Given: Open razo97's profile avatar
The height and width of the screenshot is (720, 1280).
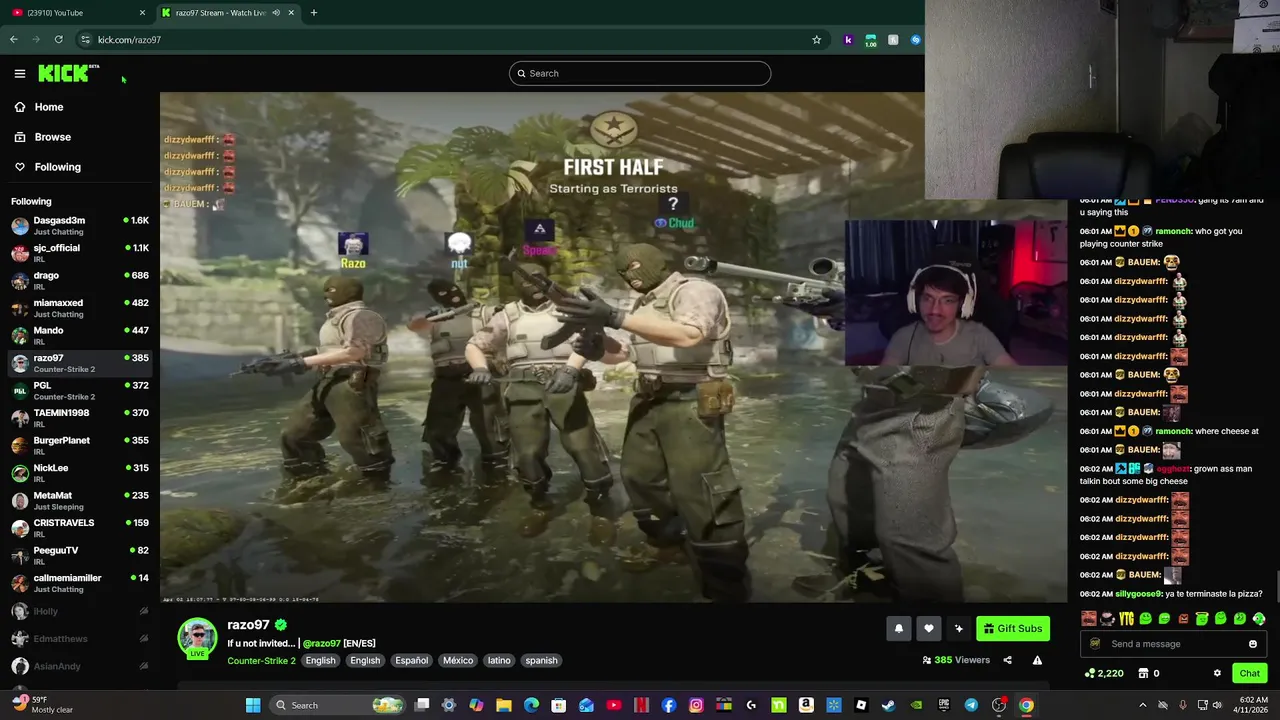Looking at the screenshot, I should [x=197, y=639].
